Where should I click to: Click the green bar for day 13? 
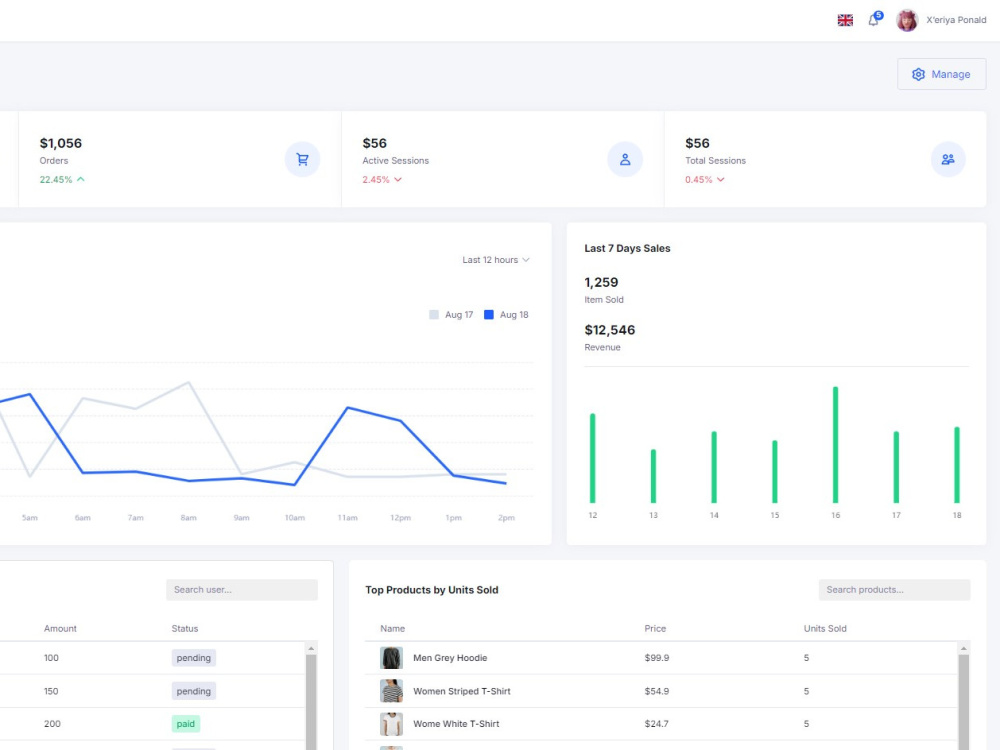[x=653, y=476]
